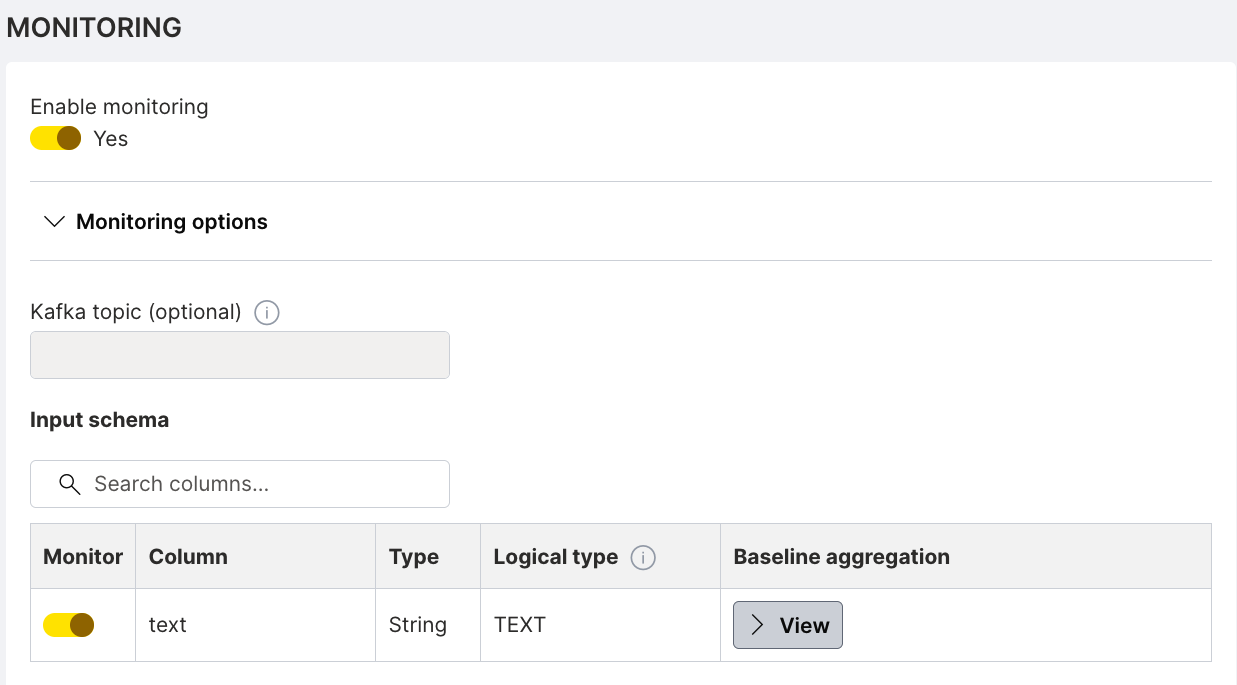Click the info icon beside Kafka topic
This screenshot has height=685, width=1237.
click(266, 313)
